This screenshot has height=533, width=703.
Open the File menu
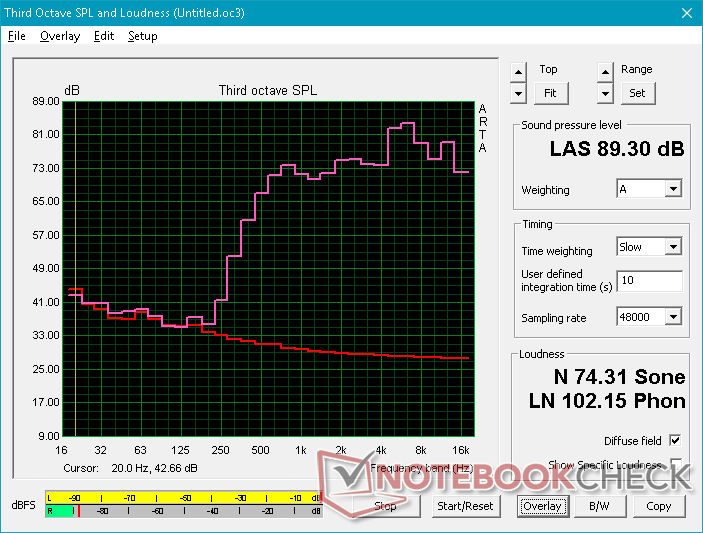tap(17, 36)
